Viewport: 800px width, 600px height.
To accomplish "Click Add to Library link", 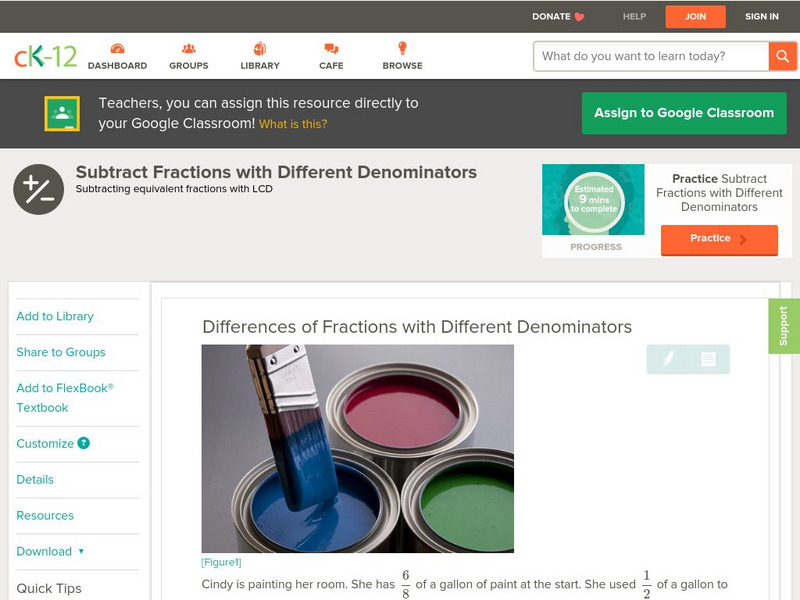I will pos(55,316).
